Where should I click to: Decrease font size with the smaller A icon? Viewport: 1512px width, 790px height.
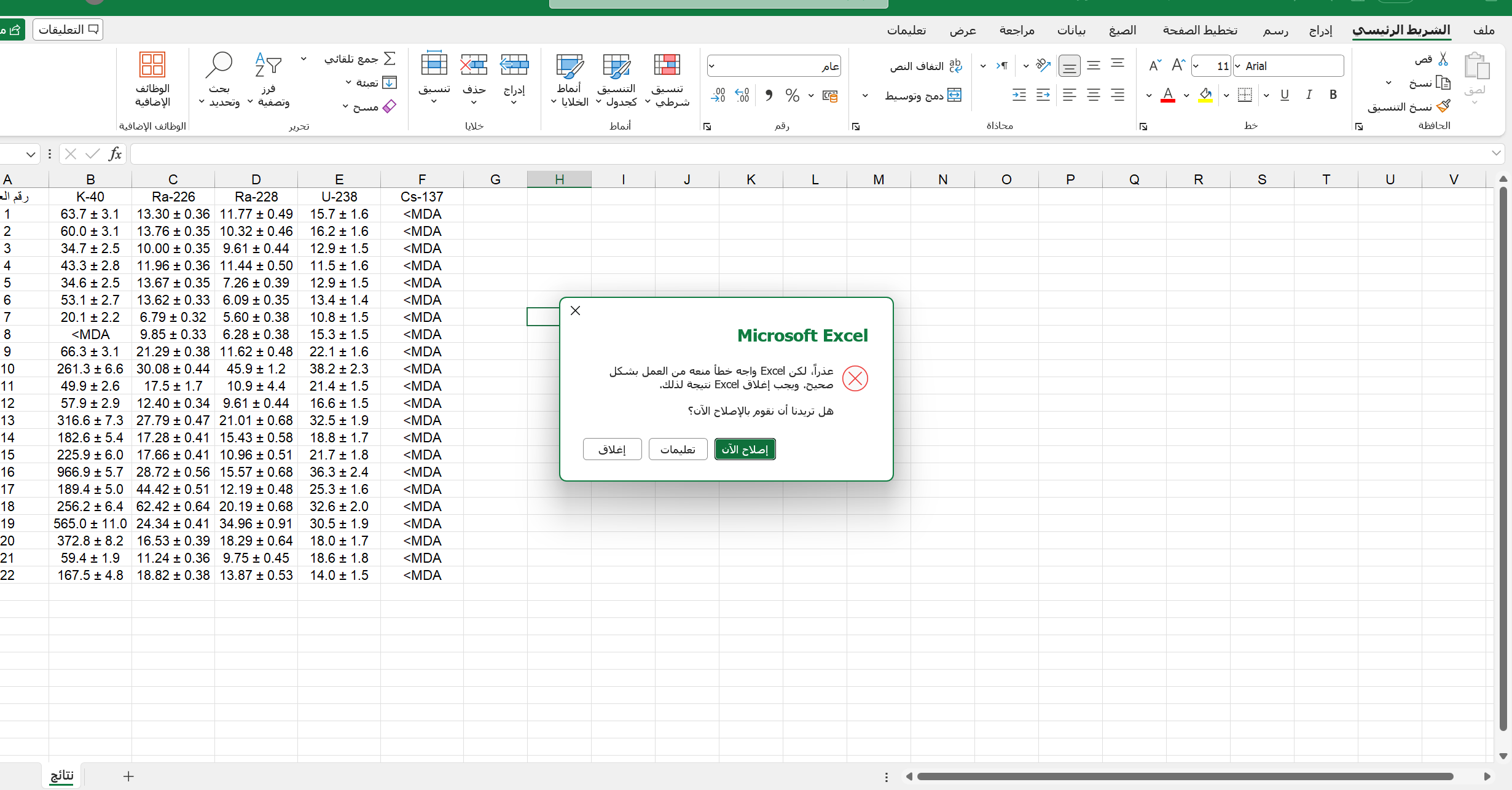[1155, 65]
